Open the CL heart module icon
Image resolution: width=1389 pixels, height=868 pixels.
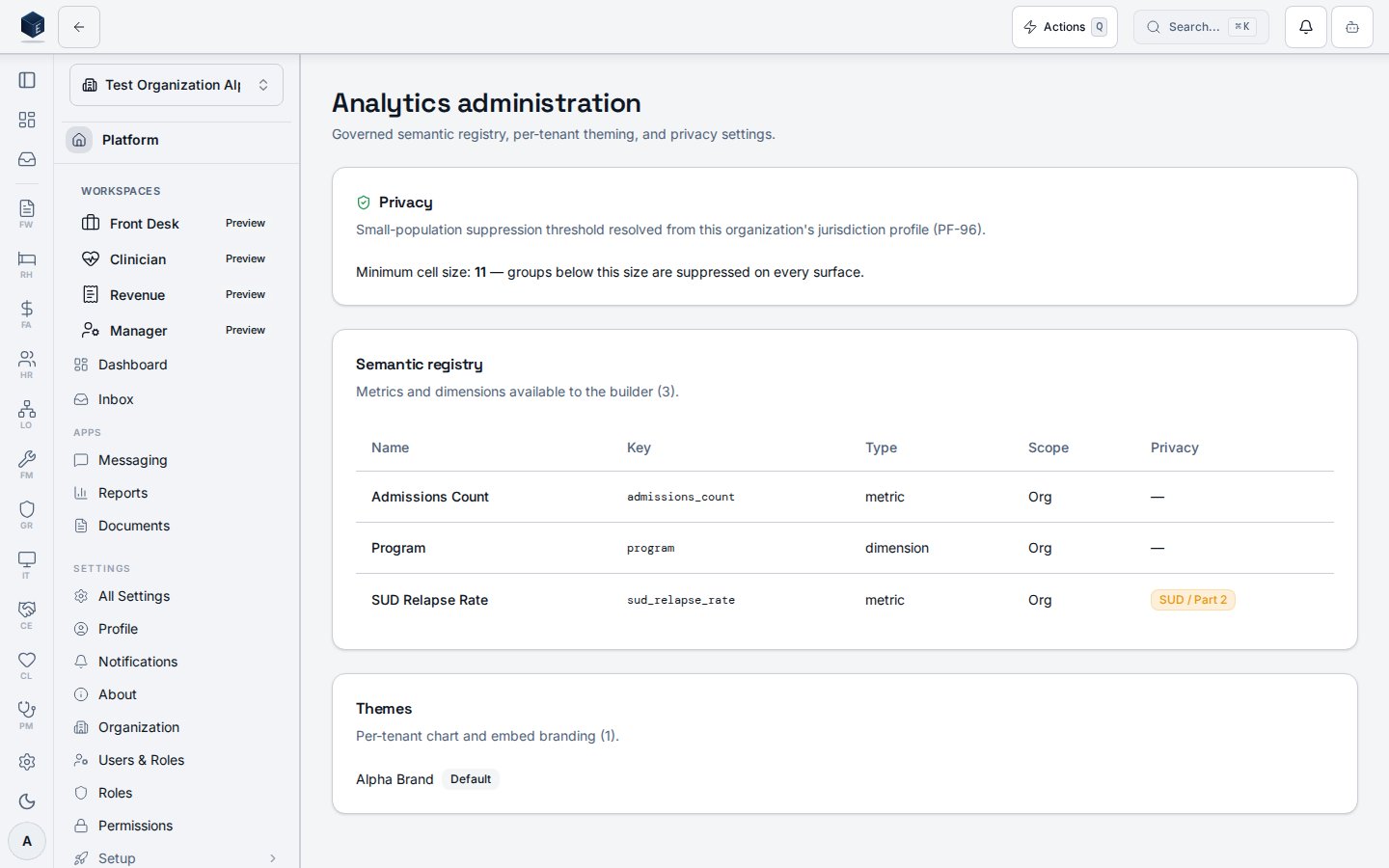click(27, 665)
